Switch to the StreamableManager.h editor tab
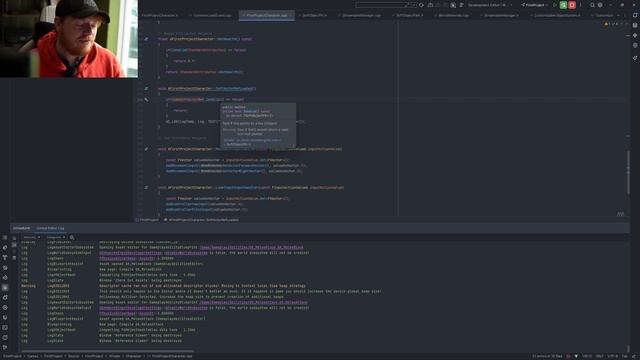This screenshot has width=640, height=360. pos(501,16)
